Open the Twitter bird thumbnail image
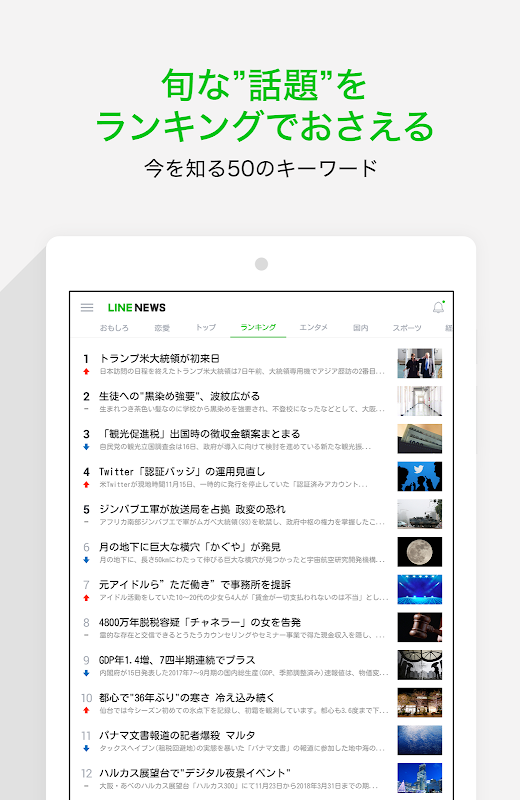520x800 pixels. (x=419, y=477)
